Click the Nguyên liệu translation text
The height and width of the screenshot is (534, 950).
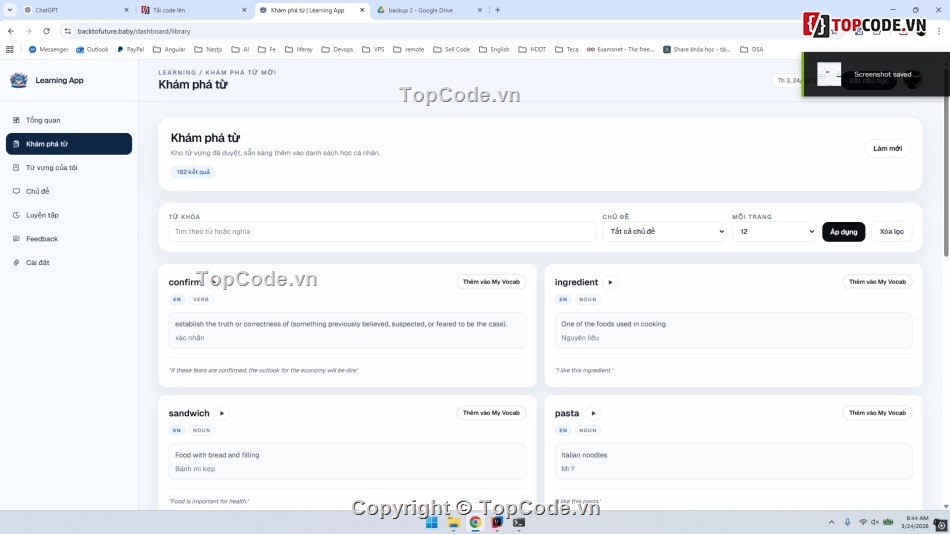pos(580,338)
